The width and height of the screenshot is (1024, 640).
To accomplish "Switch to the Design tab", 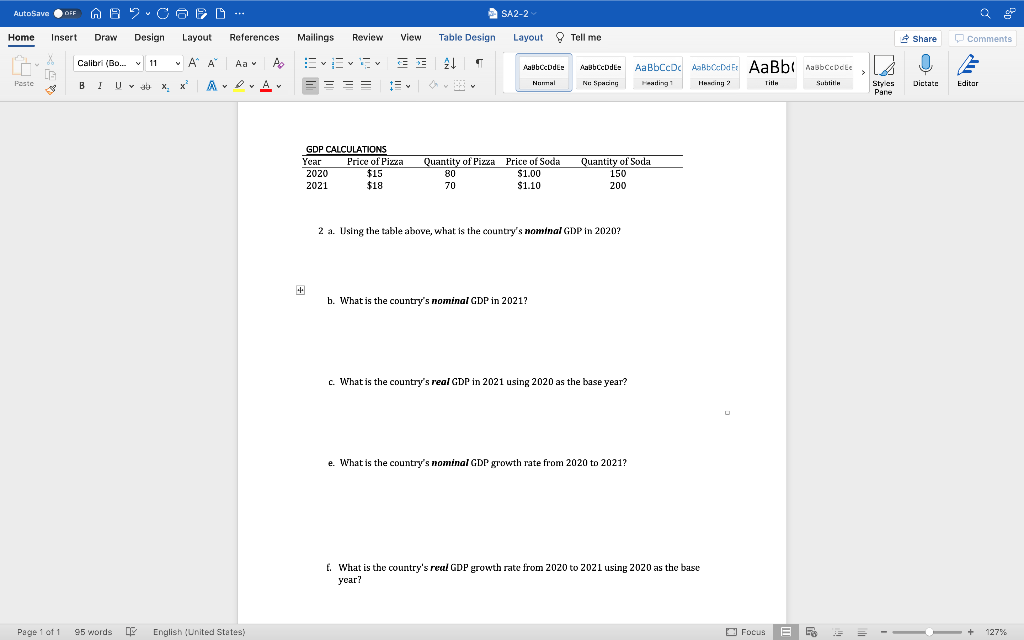I will [x=150, y=37].
